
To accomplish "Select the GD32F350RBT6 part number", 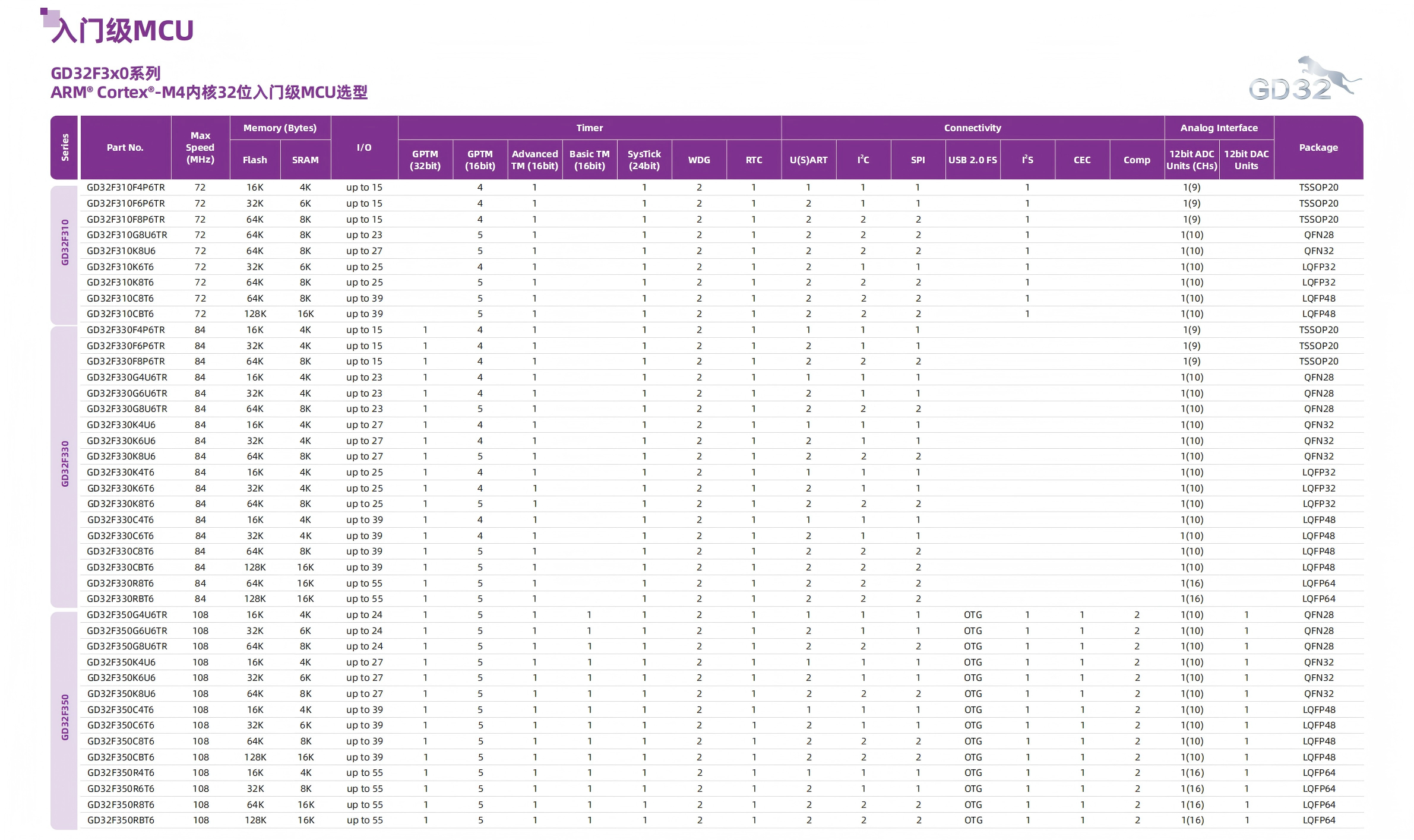I will pyautogui.click(x=121, y=820).
